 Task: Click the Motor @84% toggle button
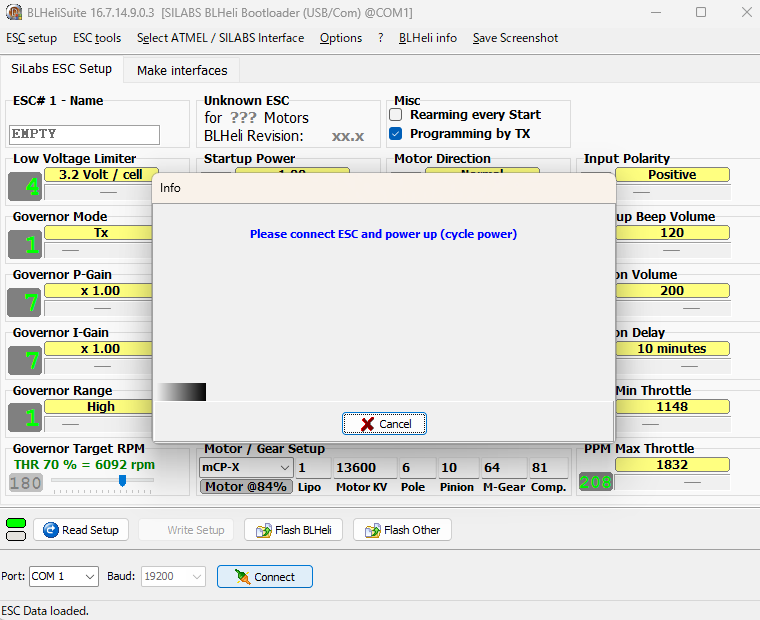245,487
